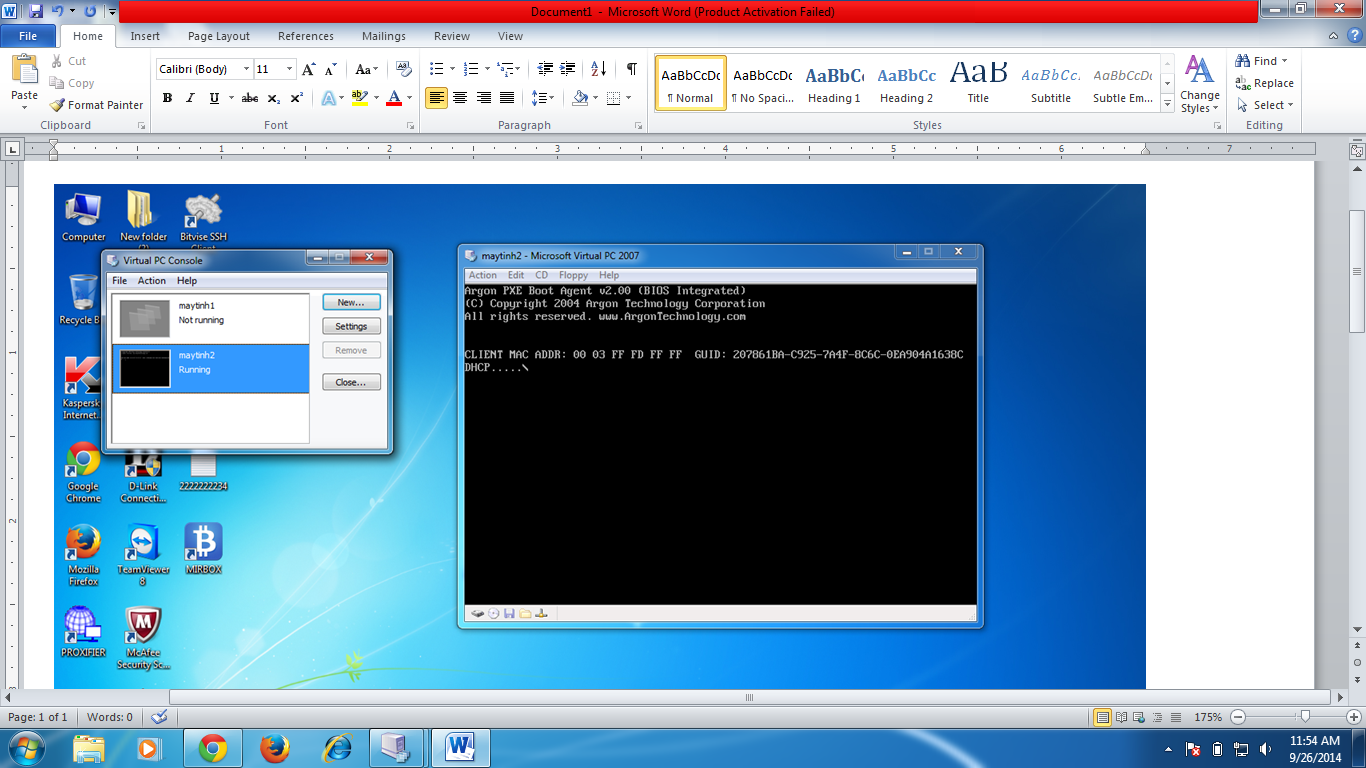Viewport: 1366px width, 768px height.
Task: Click the Clear Formatting icon
Action: 404,69
